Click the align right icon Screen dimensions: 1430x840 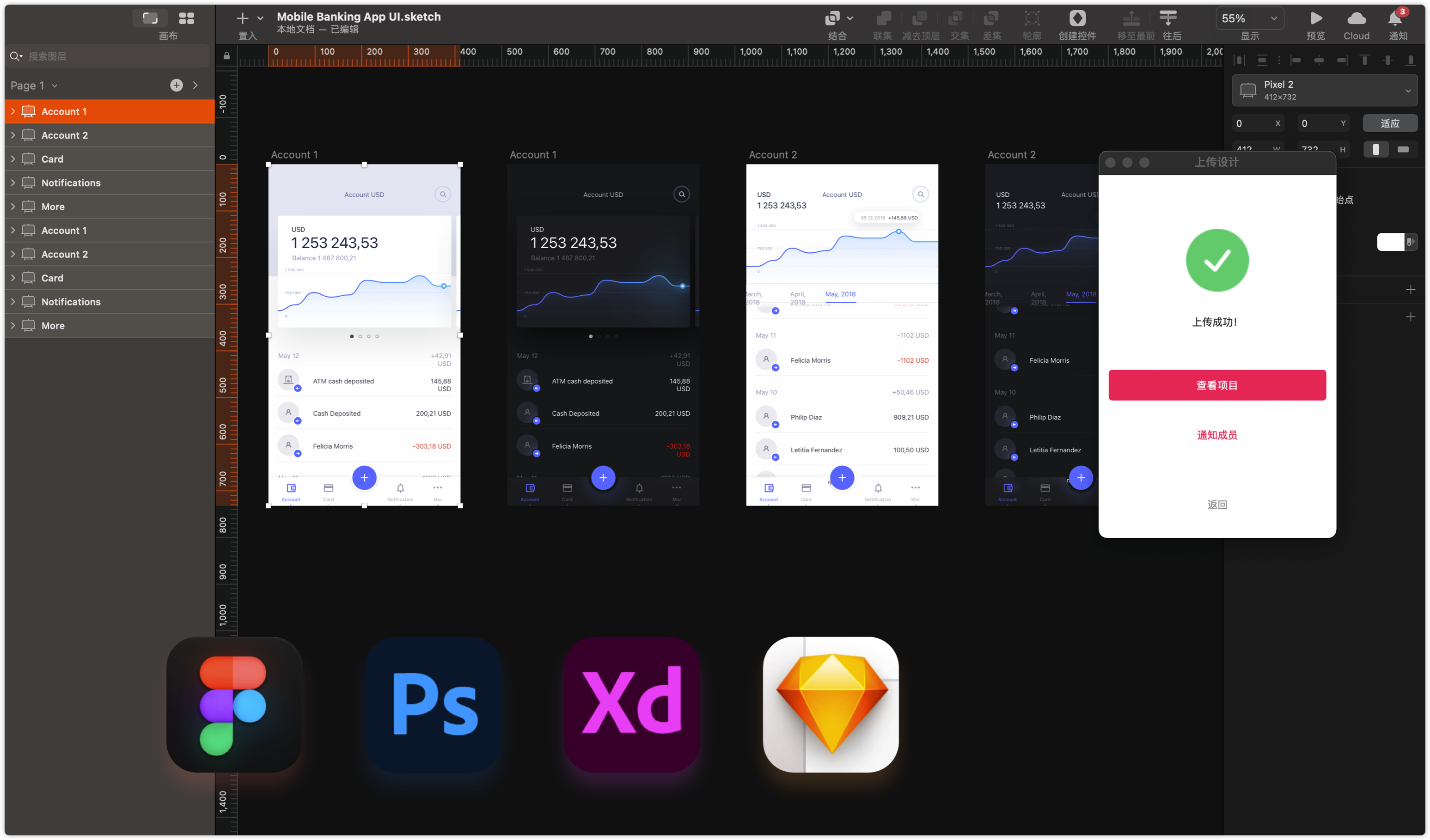(1342, 60)
